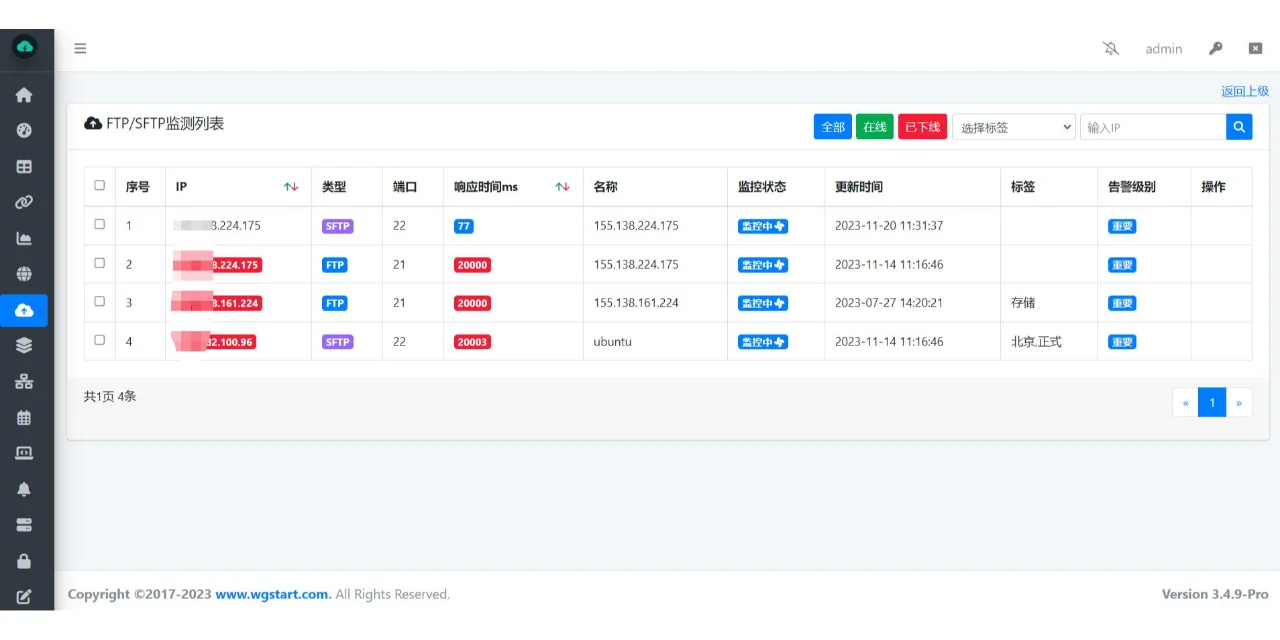Click the 2023-07-27 14:20:21 update time
The width and height of the screenshot is (1280, 640).
(889, 302)
